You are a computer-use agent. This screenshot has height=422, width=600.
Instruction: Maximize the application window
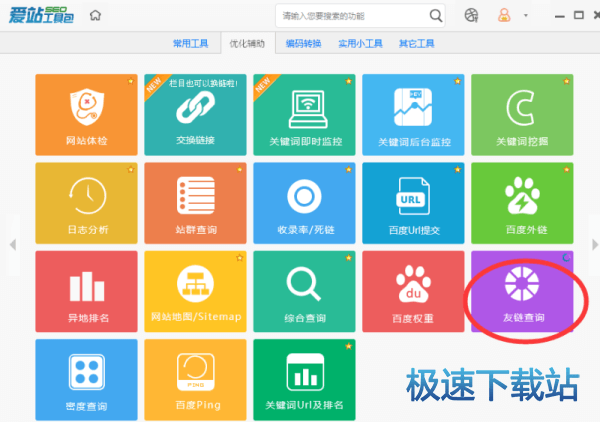click(579, 15)
